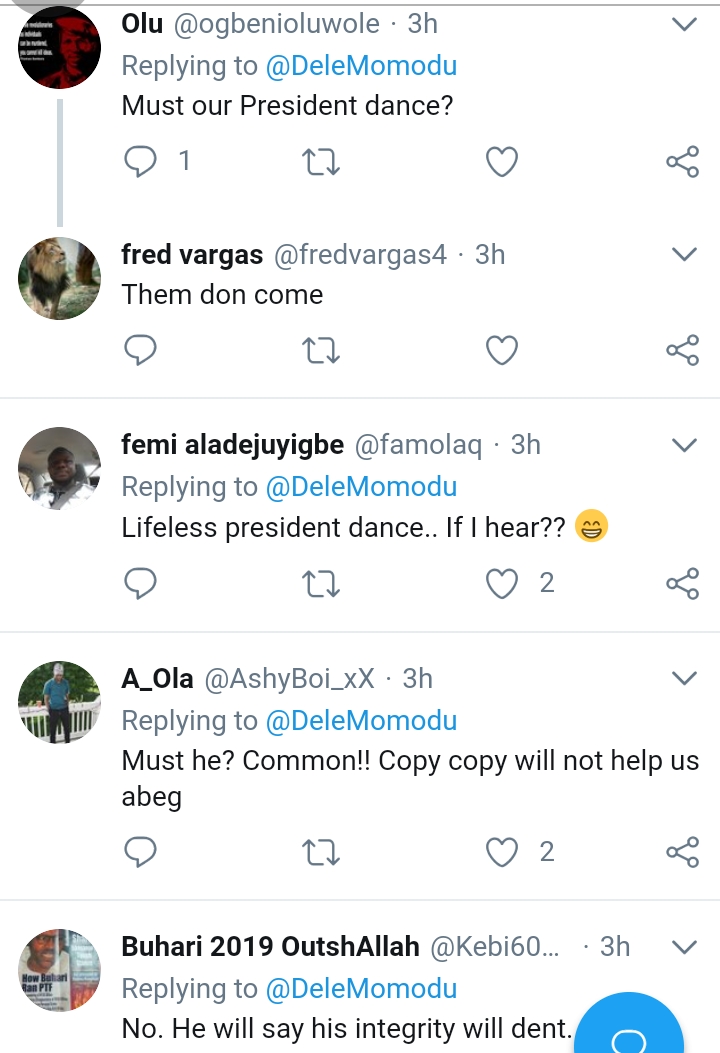The width and height of the screenshot is (720, 1053).
Task: Reply to fred vargas's 'Them don come' tweet
Action: click(141, 350)
